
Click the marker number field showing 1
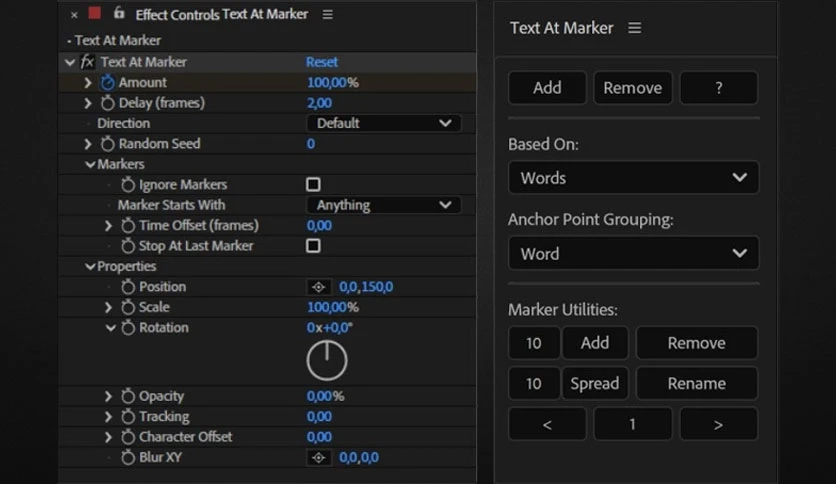point(633,424)
